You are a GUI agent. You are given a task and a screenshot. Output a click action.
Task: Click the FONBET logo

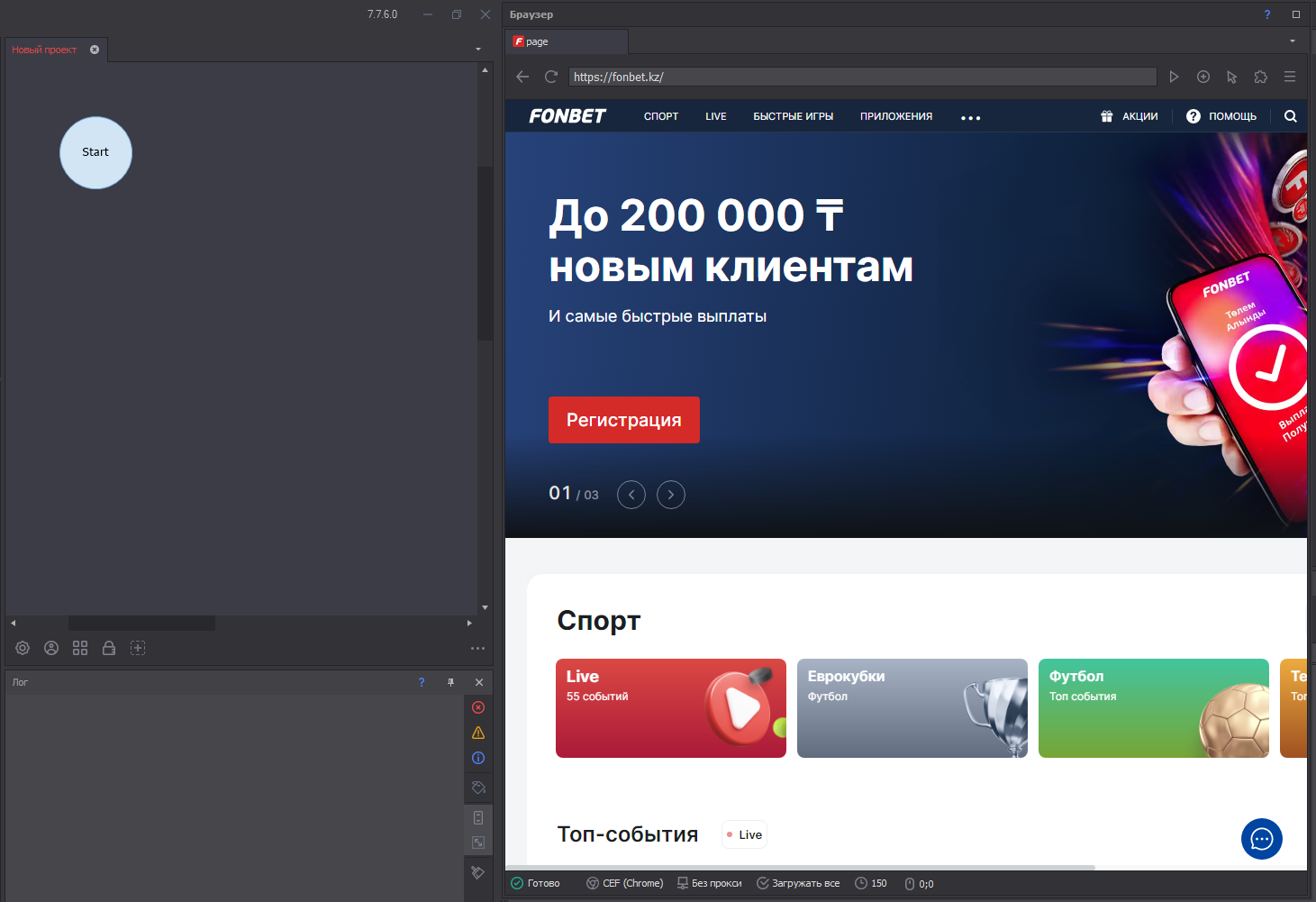tap(567, 116)
